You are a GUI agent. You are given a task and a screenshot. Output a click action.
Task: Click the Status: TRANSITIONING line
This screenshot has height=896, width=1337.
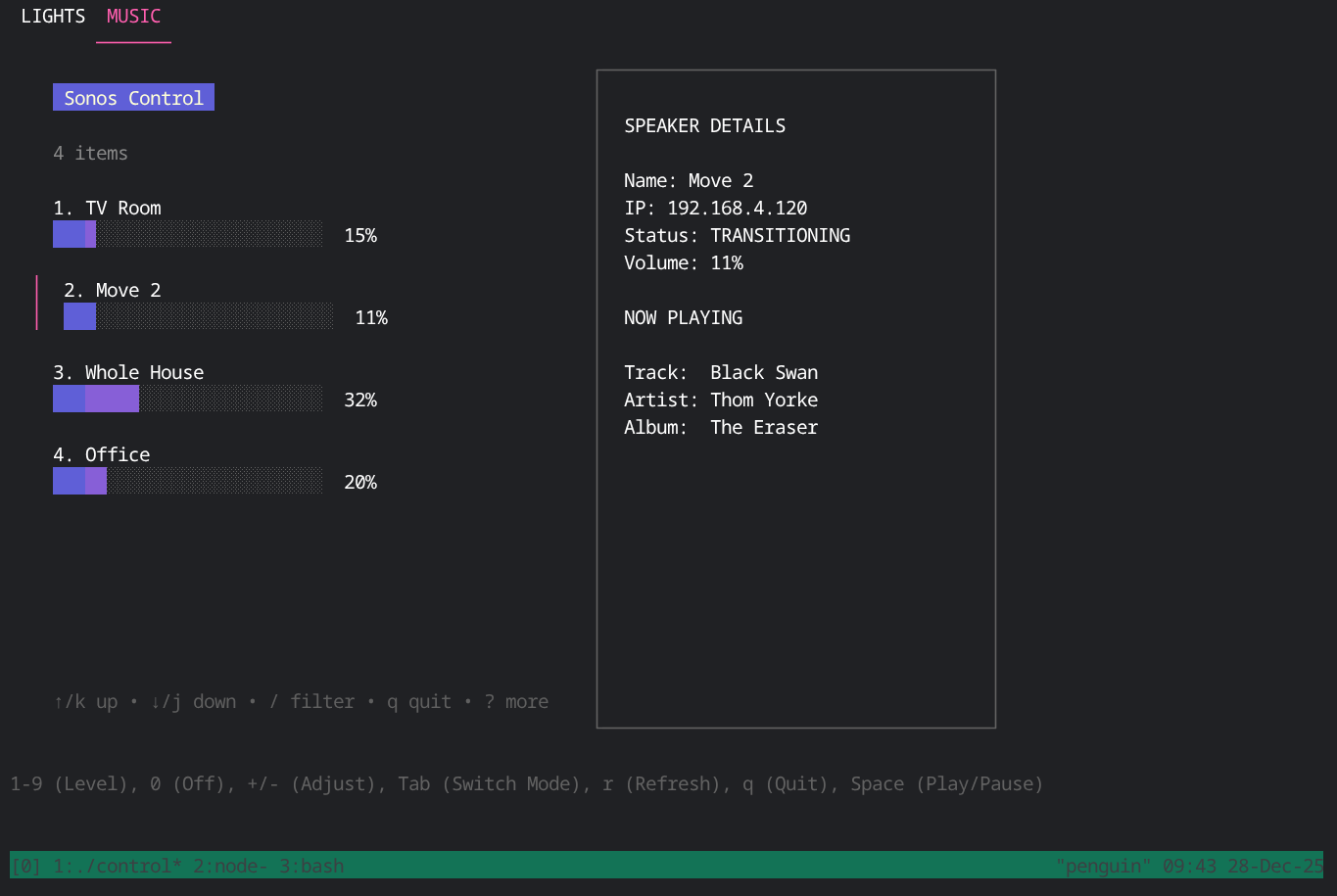tap(738, 235)
